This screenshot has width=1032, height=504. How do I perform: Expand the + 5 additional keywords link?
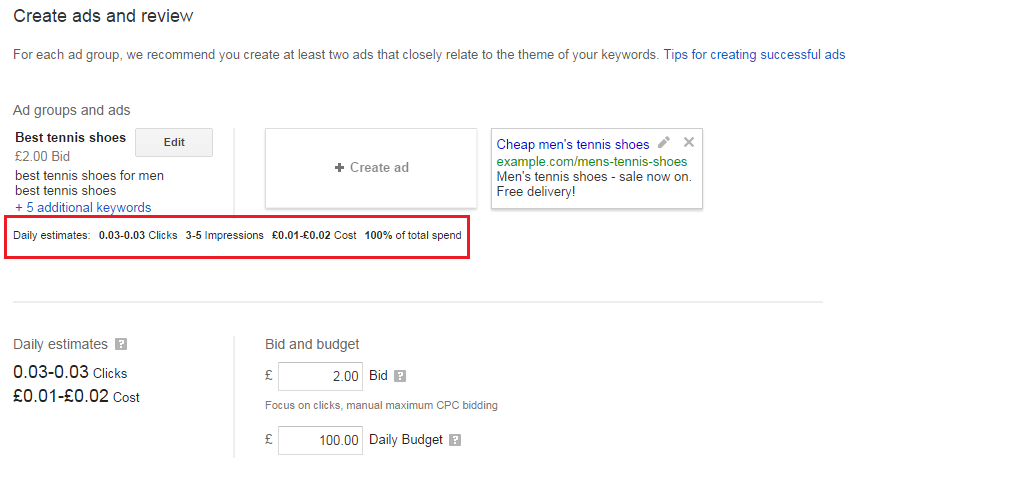[83, 207]
